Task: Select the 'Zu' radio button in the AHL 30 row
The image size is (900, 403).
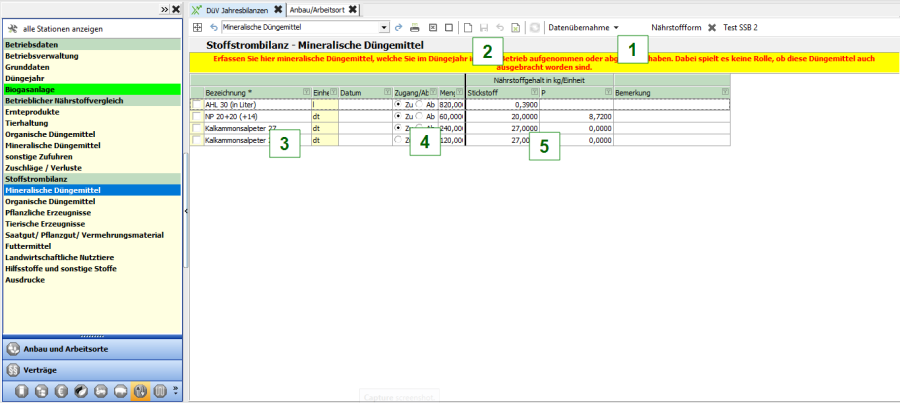Action: pos(399,104)
